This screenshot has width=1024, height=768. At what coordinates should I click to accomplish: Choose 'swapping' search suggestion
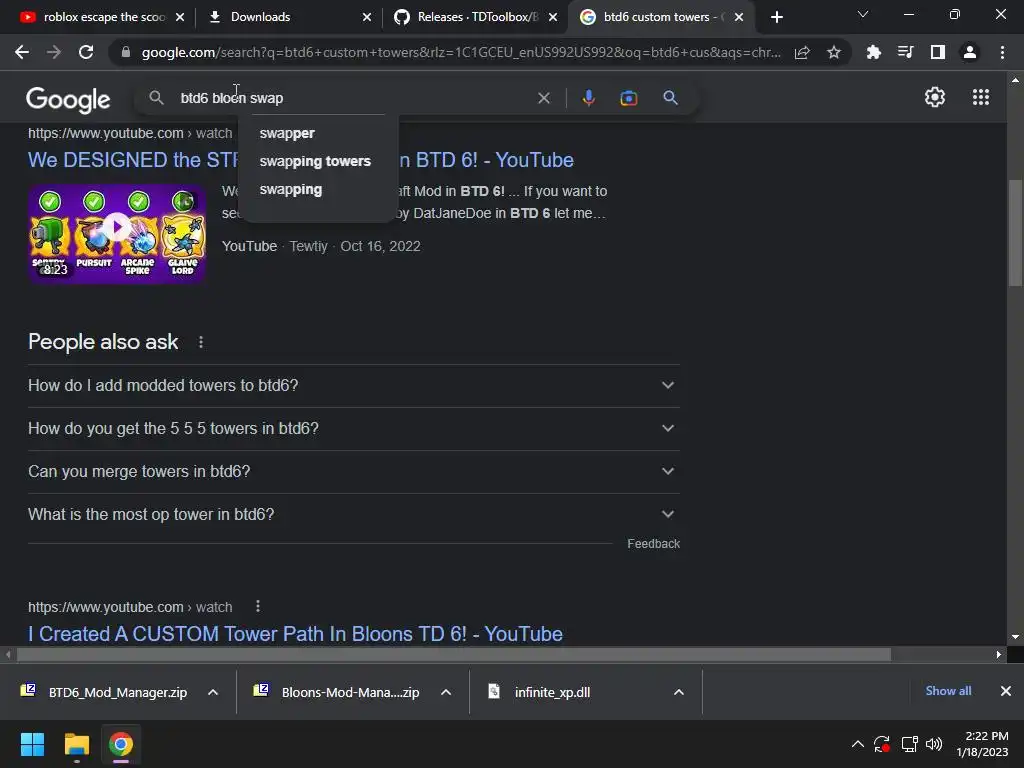point(291,189)
